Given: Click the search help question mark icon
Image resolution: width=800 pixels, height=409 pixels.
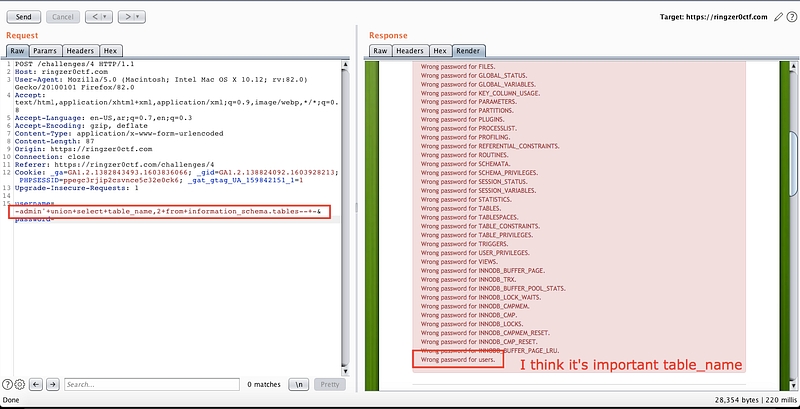Looking at the screenshot, I should tap(9, 384).
